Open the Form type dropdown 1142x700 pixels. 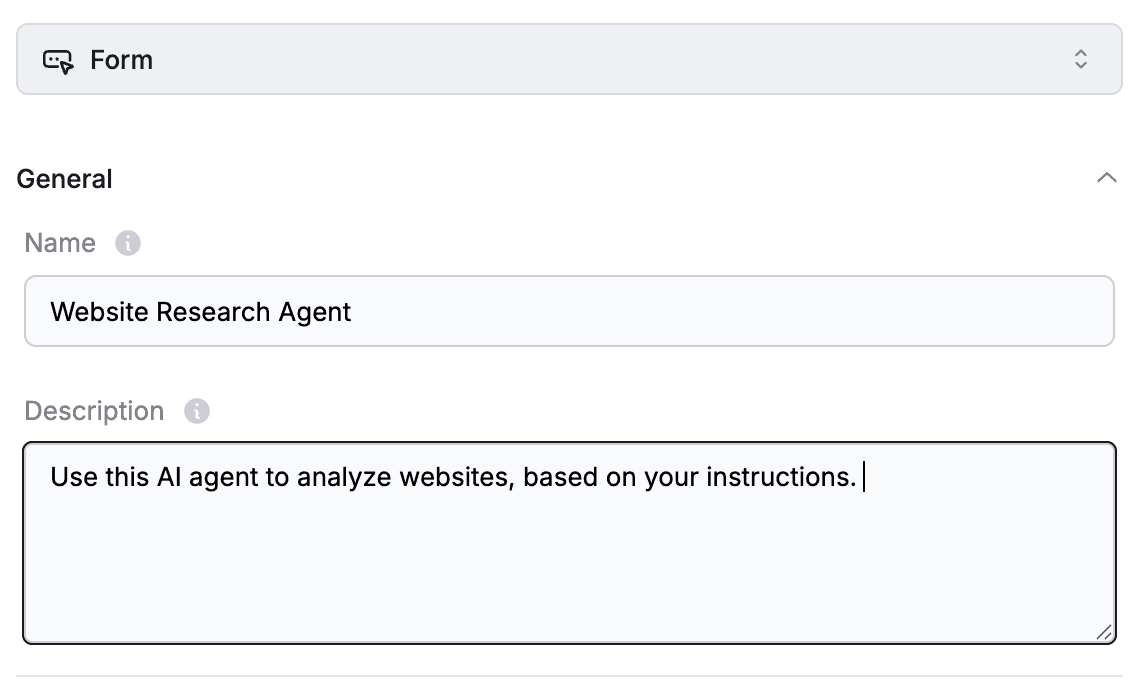(569, 59)
